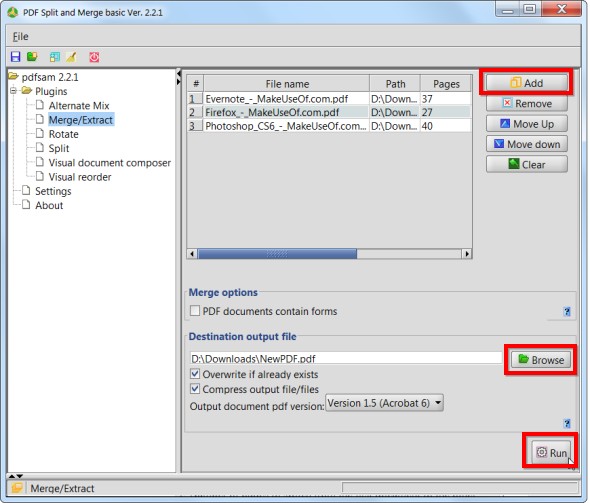The height and width of the screenshot is (503, 590).
Task: Click the PDFsam logo in title bar
Action: 13,12
